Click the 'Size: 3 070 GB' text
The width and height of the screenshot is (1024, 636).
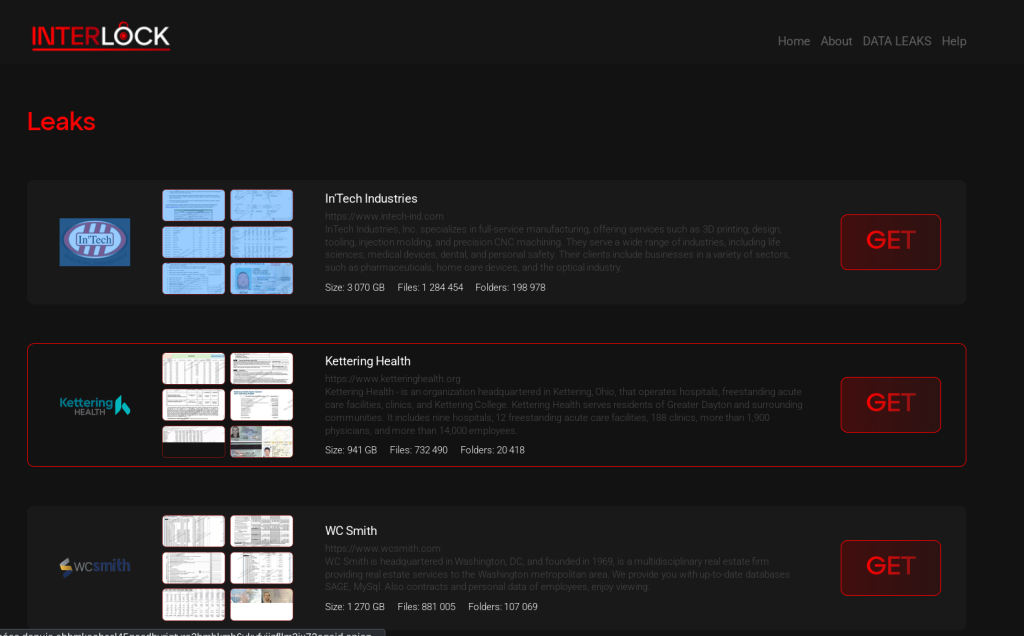click(x=355, y=287)
